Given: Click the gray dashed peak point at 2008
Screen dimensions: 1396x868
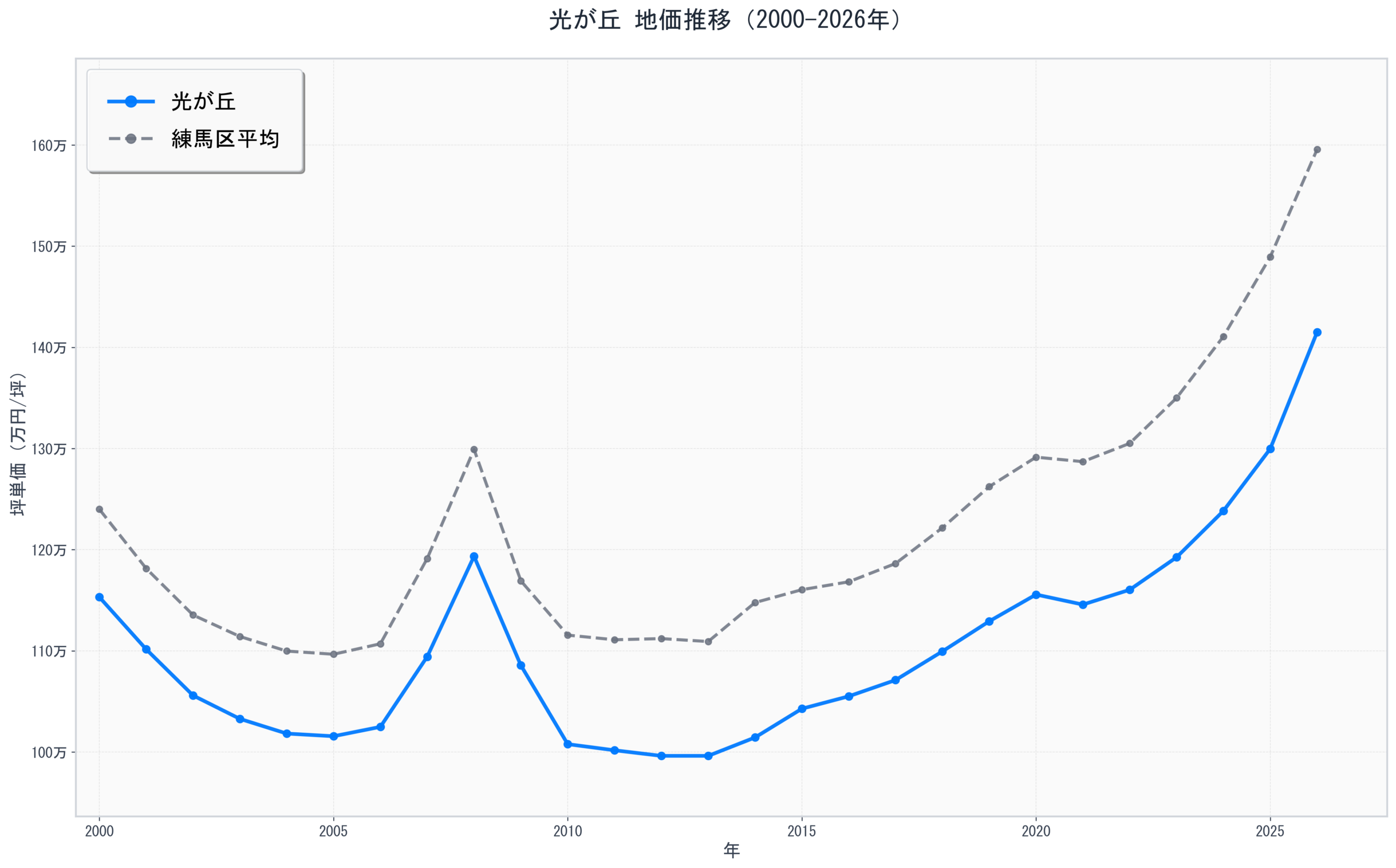Looking at the screenshot, I should (x=474, y=450).
